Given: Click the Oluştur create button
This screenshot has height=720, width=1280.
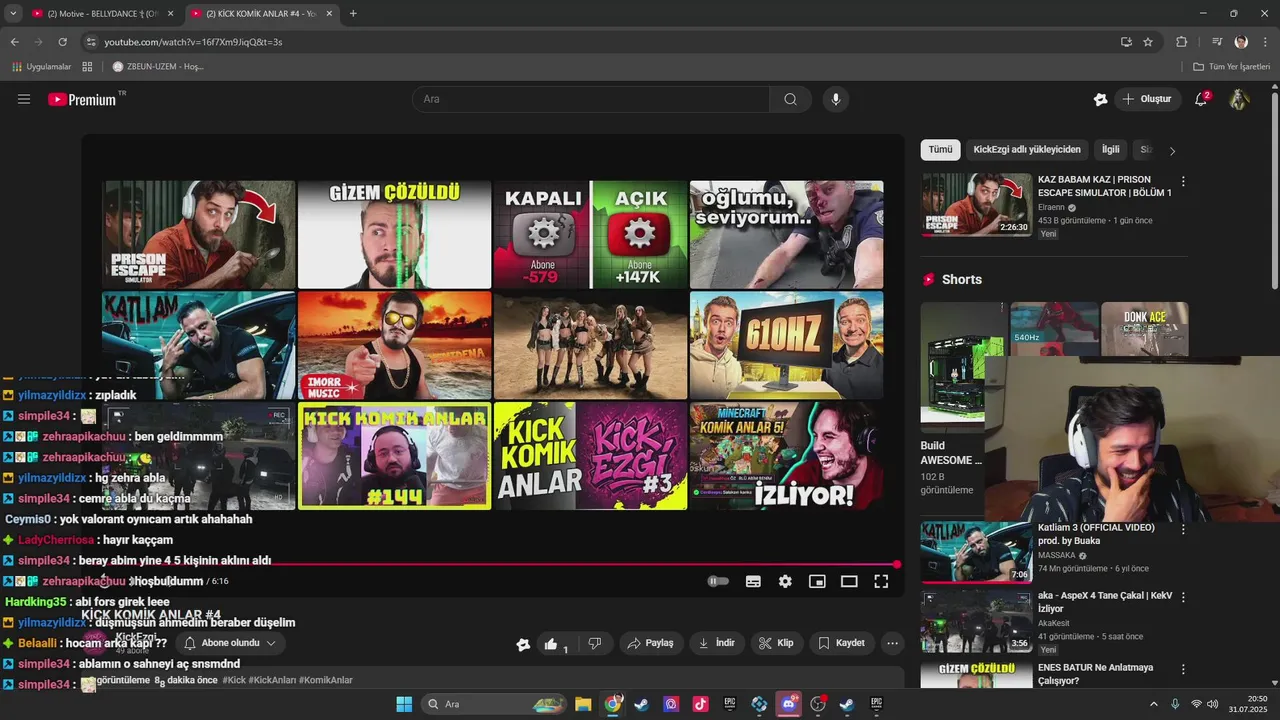Looking at the screenshot, I should tap(1147, 99).
